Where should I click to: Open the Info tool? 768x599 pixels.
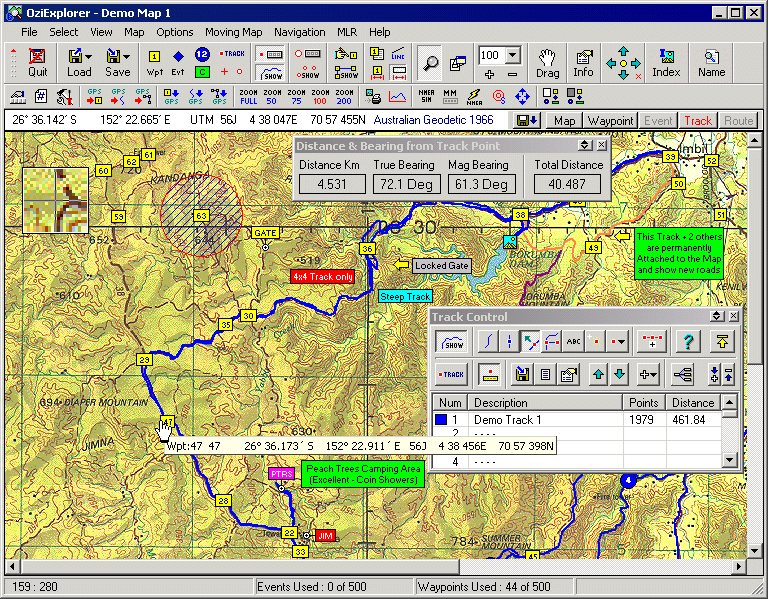point(583,62)
